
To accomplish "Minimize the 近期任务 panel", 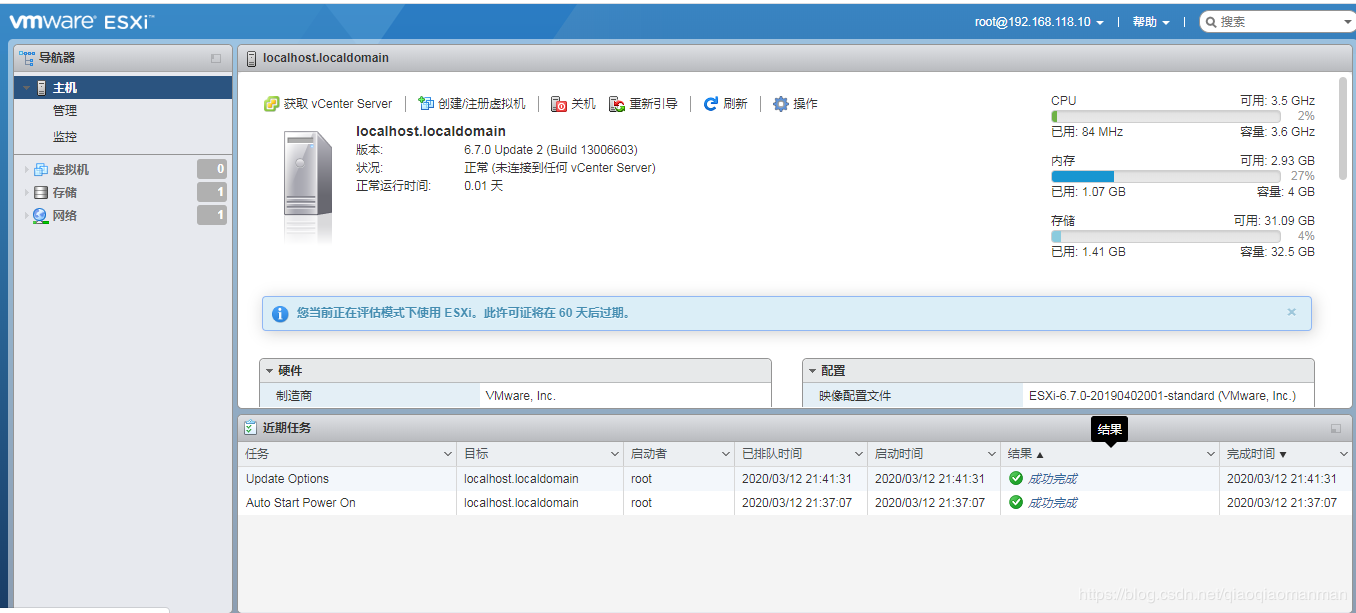I will 1335,428.
